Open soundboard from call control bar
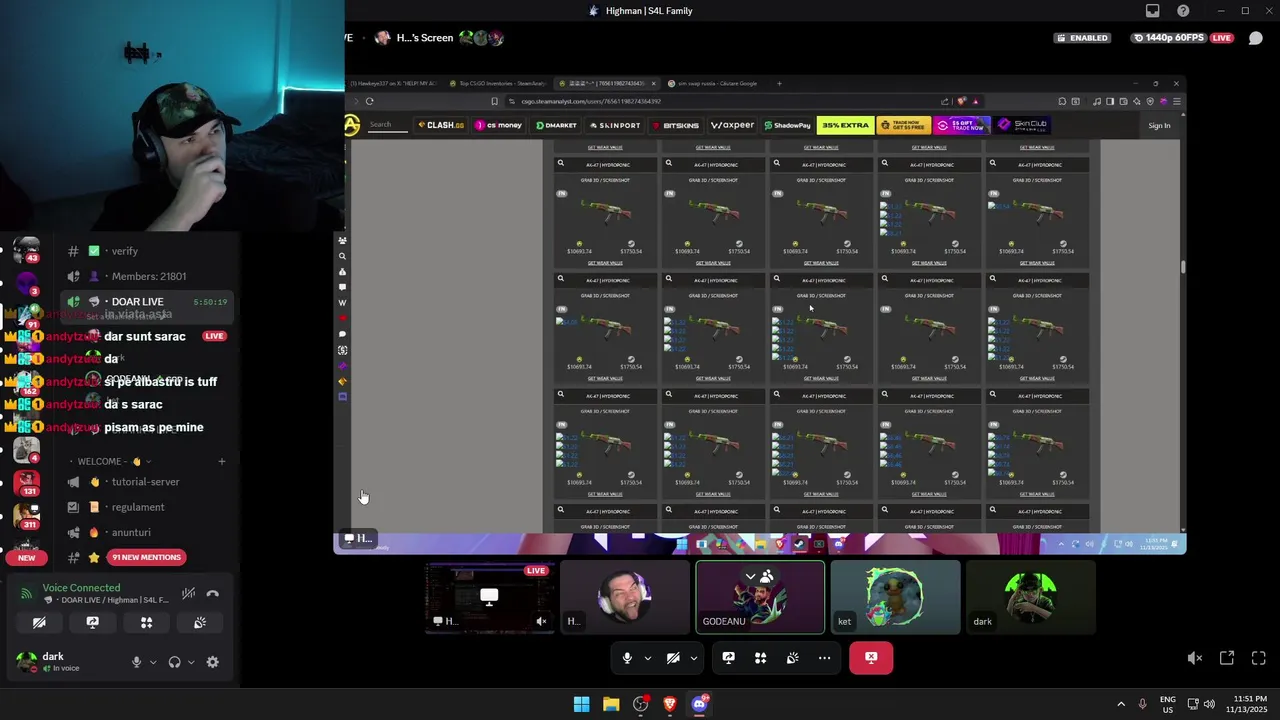The image size is (1280, 720). (792, 658)
